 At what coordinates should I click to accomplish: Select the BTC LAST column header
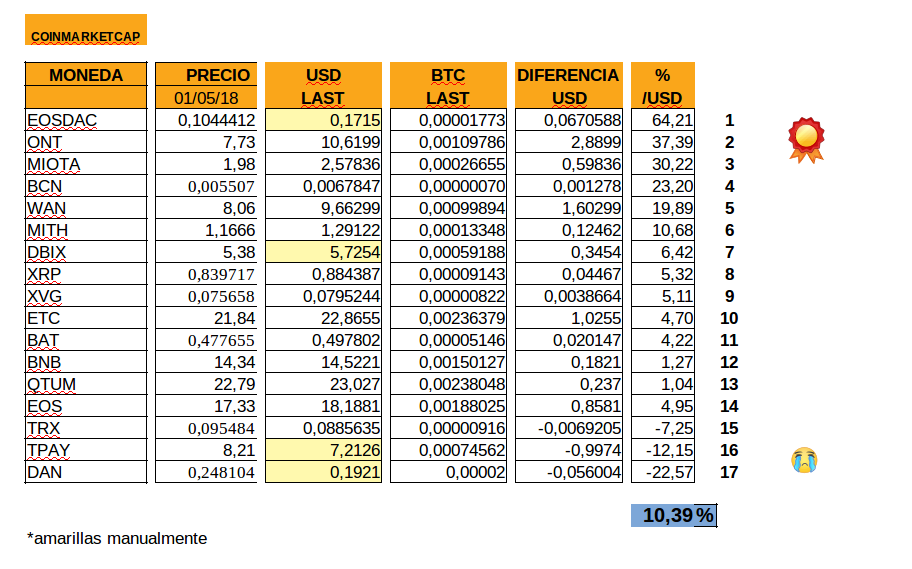448,86
